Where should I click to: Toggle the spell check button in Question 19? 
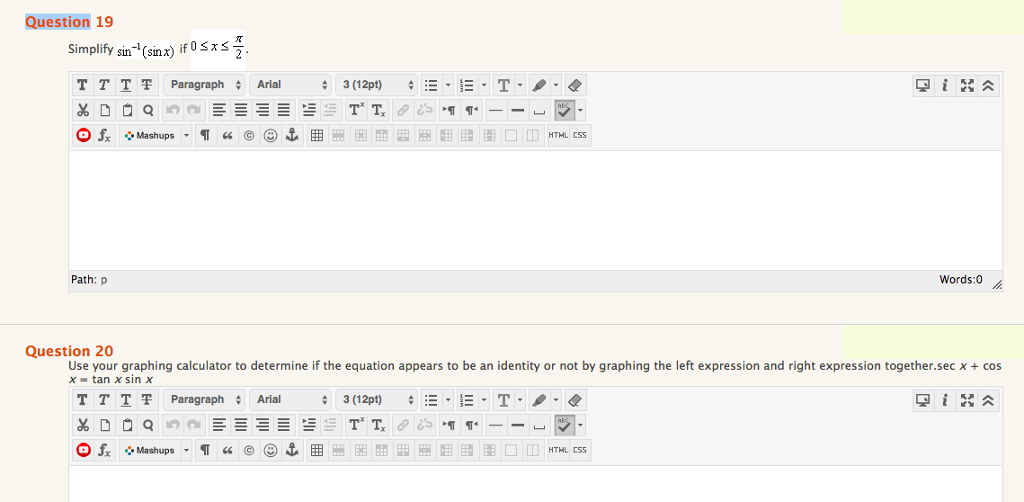[x=563, y=110]
